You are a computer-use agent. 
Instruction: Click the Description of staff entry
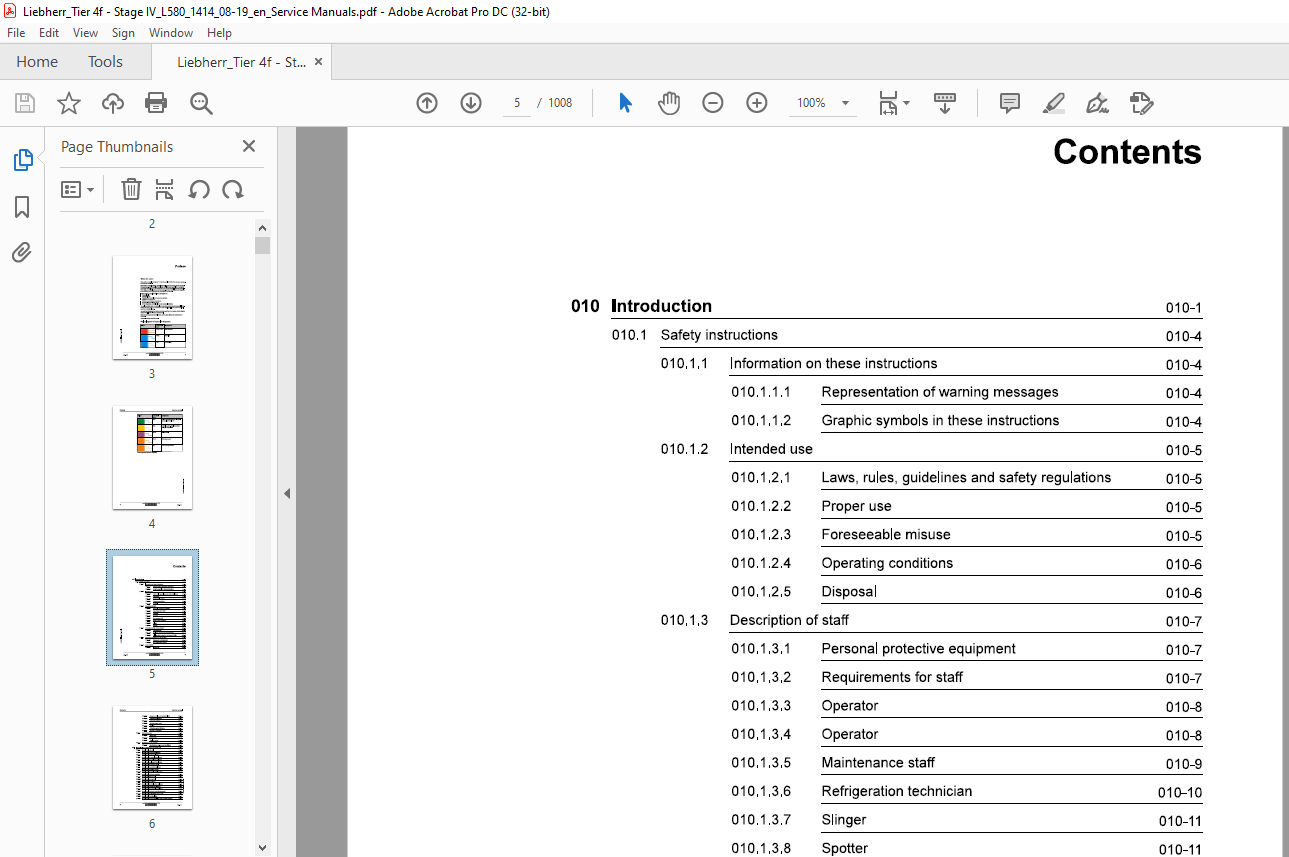coord(789,620)
